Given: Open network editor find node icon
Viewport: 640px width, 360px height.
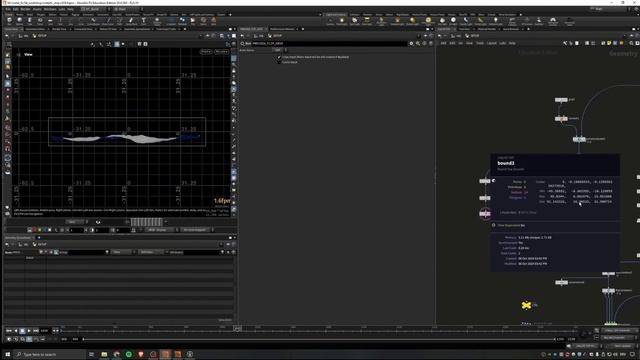Looking at the screenshot, I should click(x=631, y=43).
